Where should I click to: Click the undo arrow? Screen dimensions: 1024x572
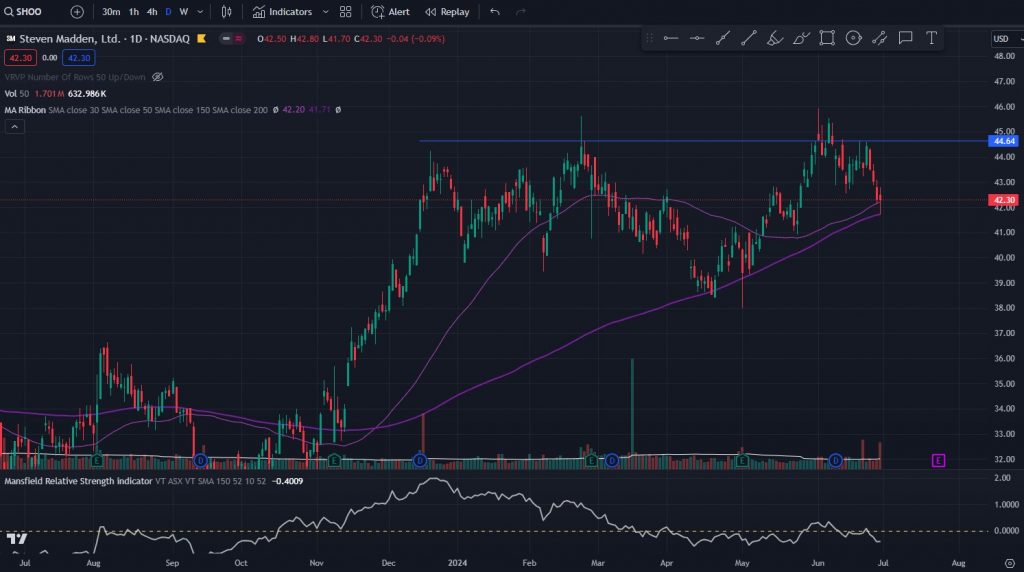[x=495, y=12]
